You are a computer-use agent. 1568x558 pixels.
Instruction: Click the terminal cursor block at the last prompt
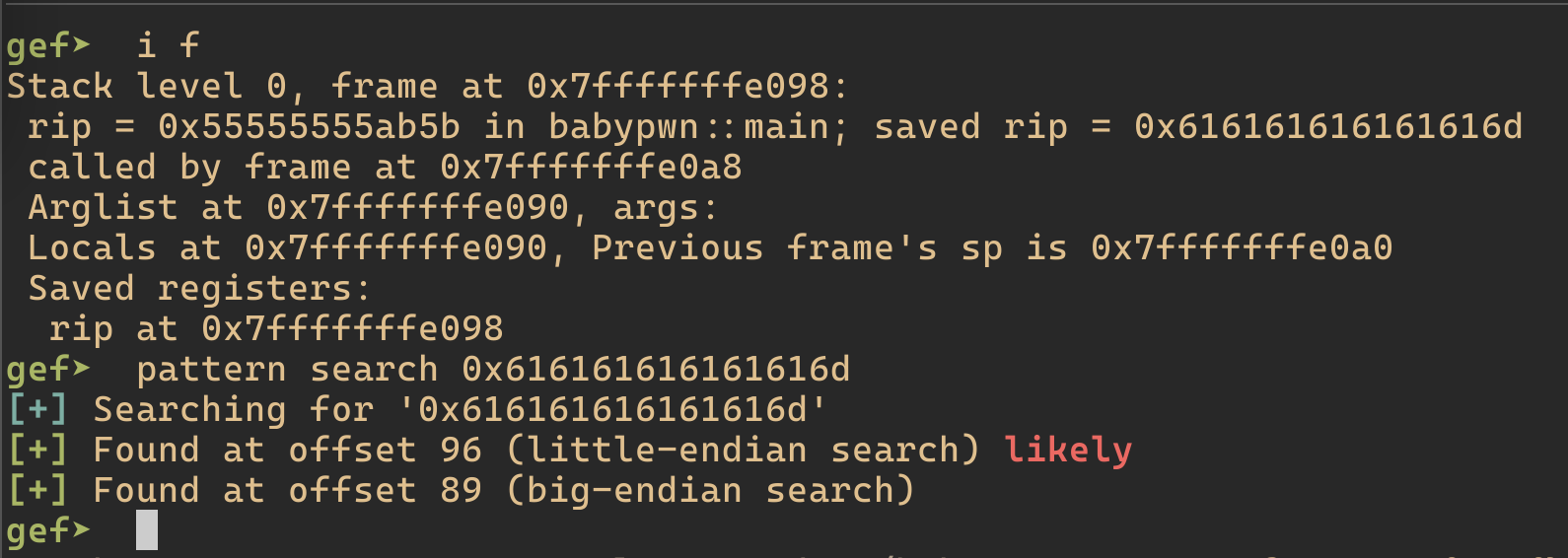coord(147,530)
